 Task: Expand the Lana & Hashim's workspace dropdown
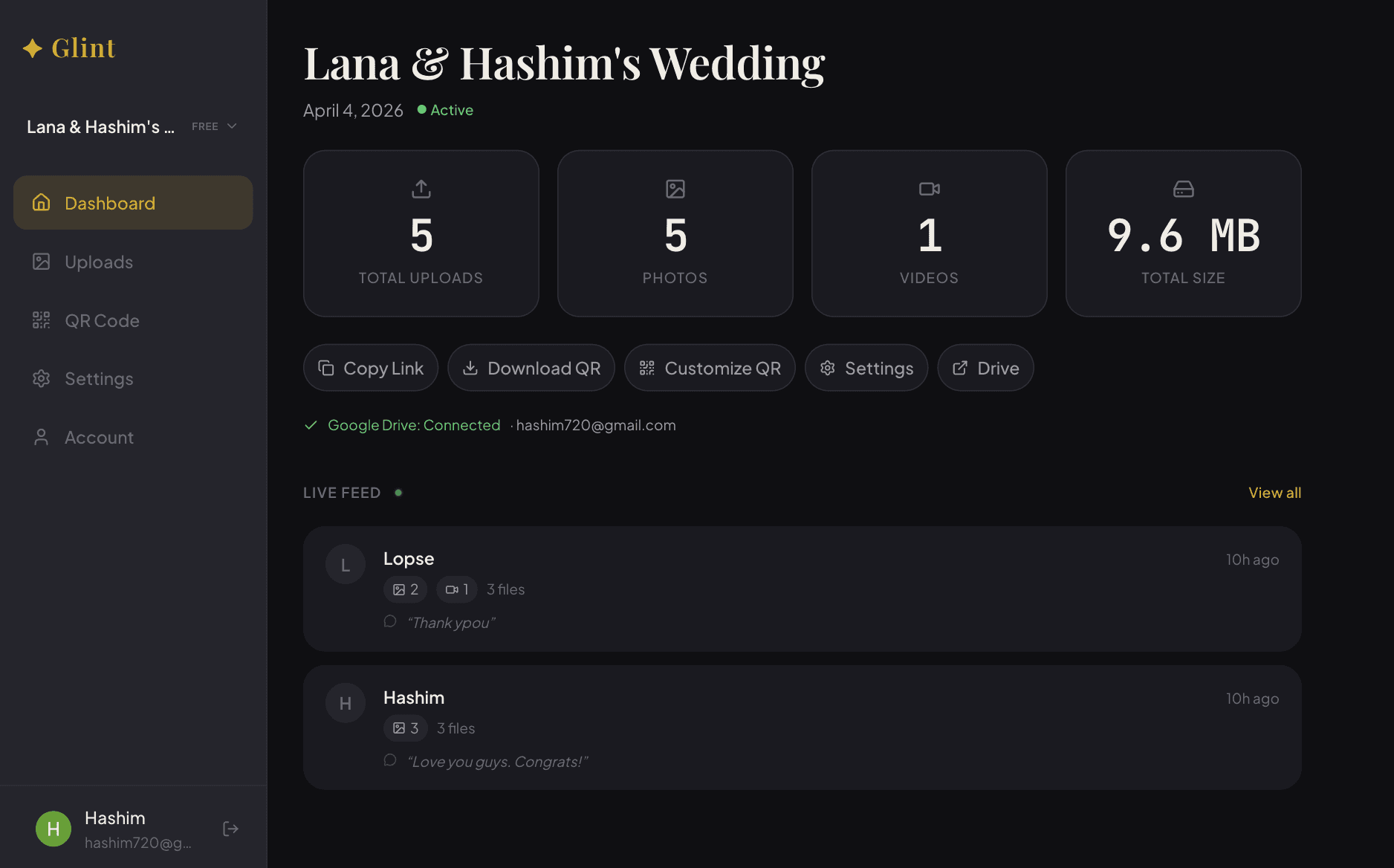tap(100, 126)
